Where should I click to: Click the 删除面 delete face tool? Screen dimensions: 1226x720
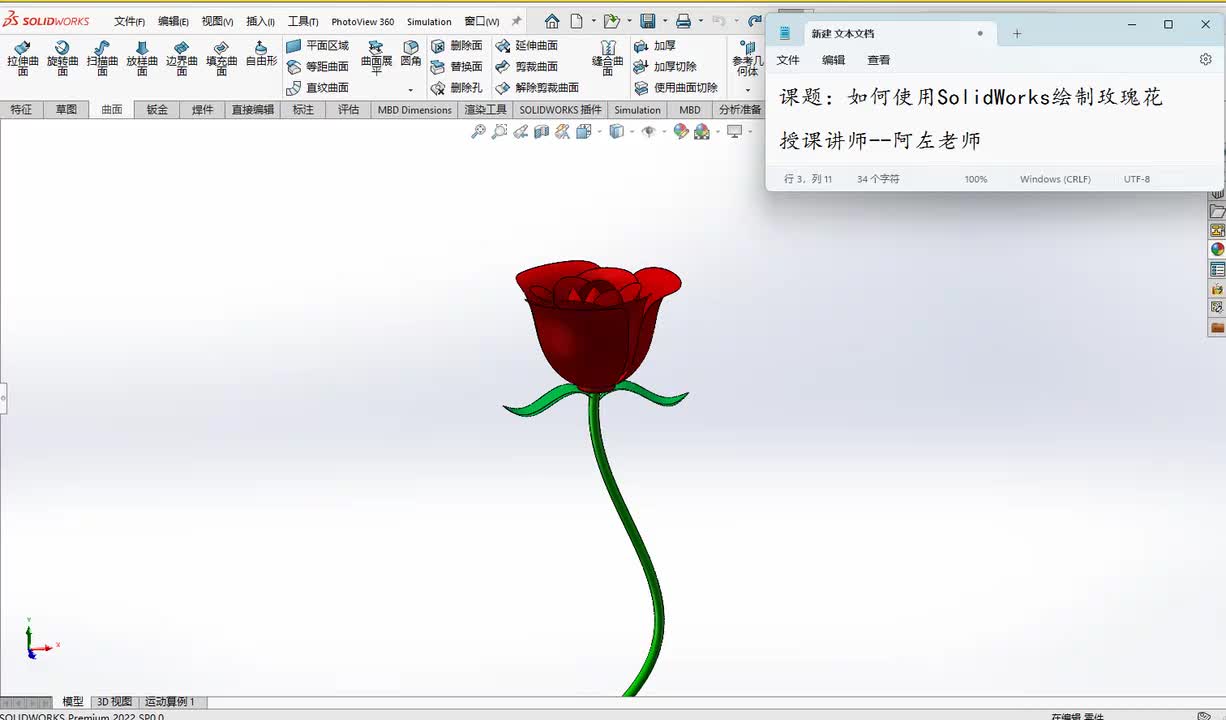coord(457,46)
